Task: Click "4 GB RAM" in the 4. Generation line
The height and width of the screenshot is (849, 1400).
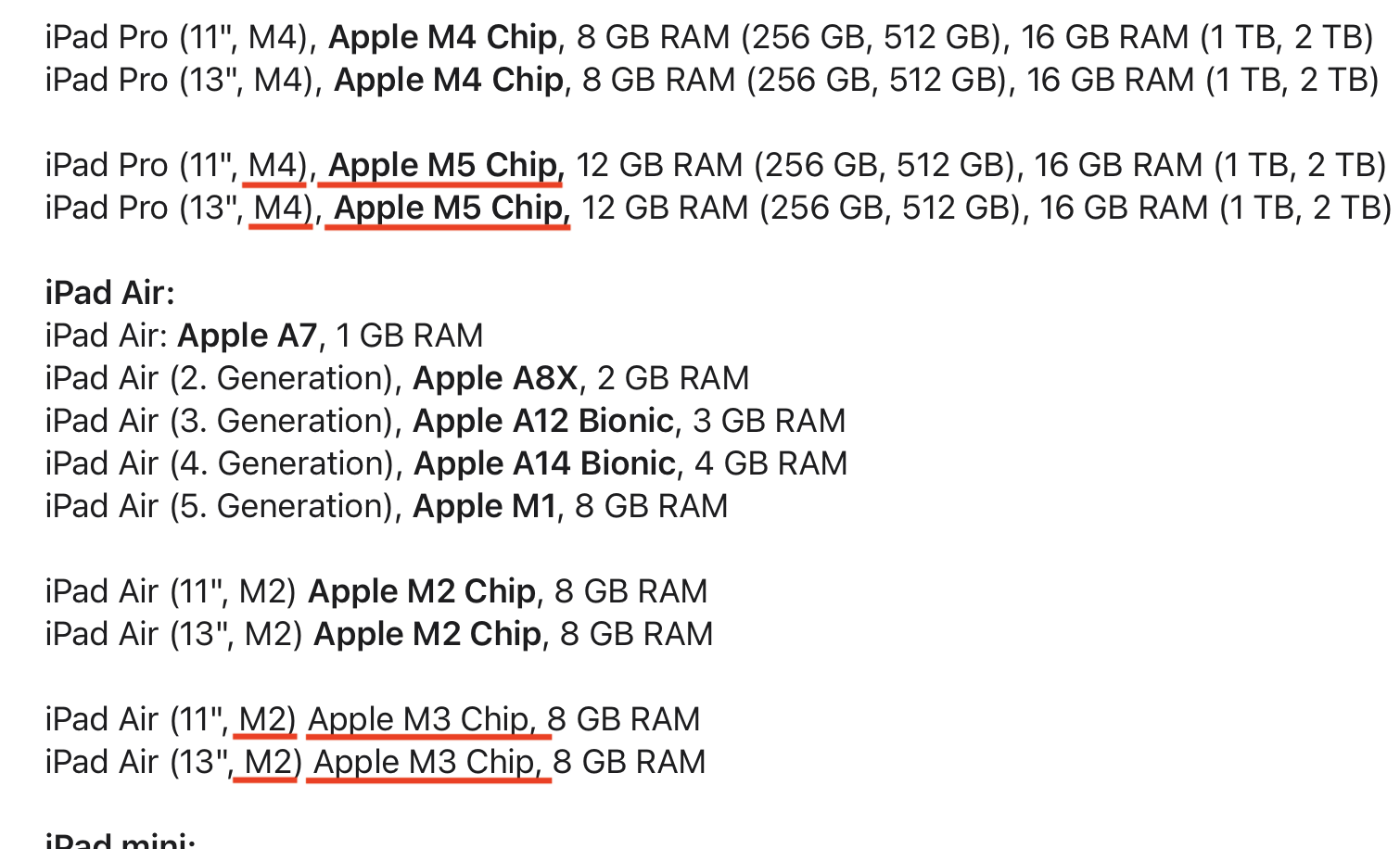Action: pos(770,463)
